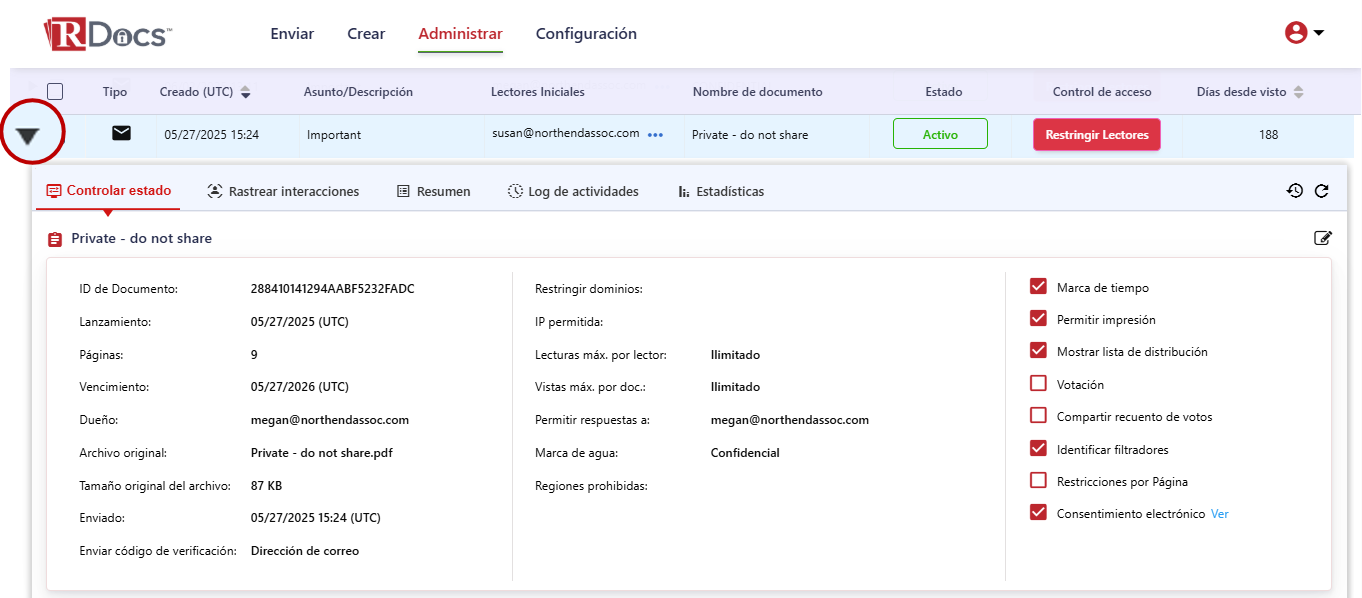Select all rows with header checkbox

click(x=55, y=91)
